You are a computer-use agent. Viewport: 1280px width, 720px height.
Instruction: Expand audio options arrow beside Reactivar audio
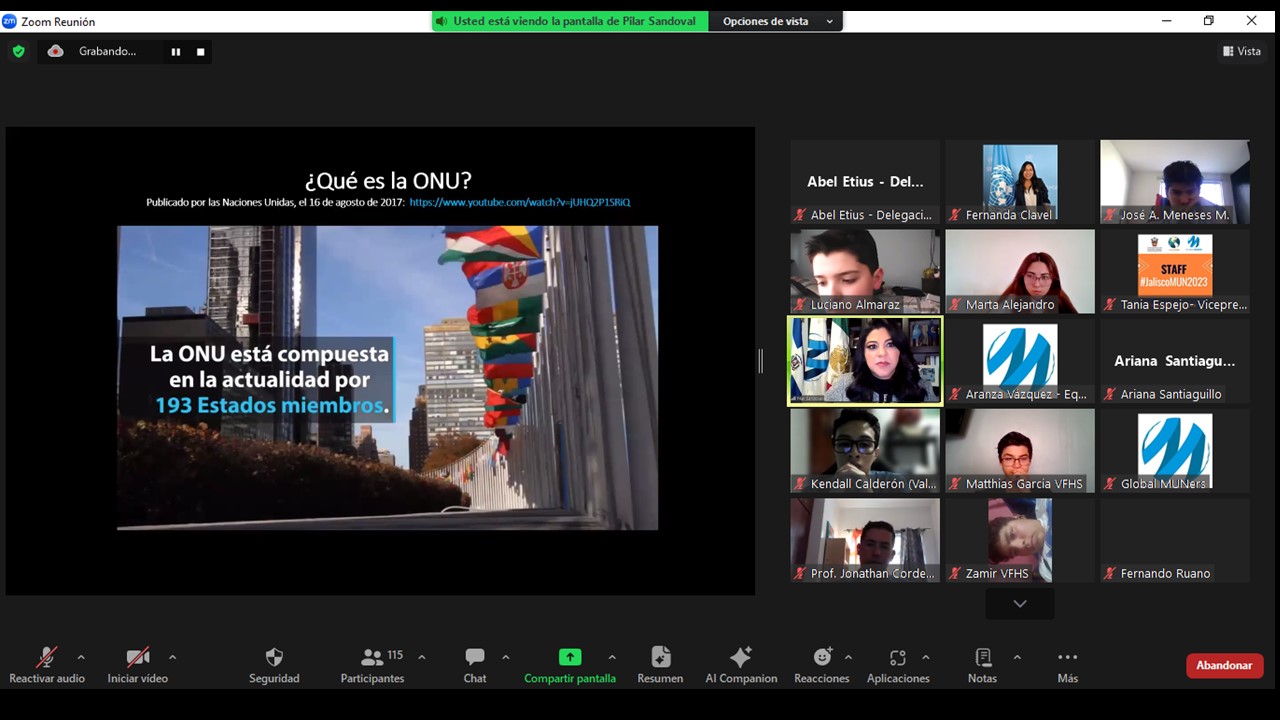pos(81,657)
